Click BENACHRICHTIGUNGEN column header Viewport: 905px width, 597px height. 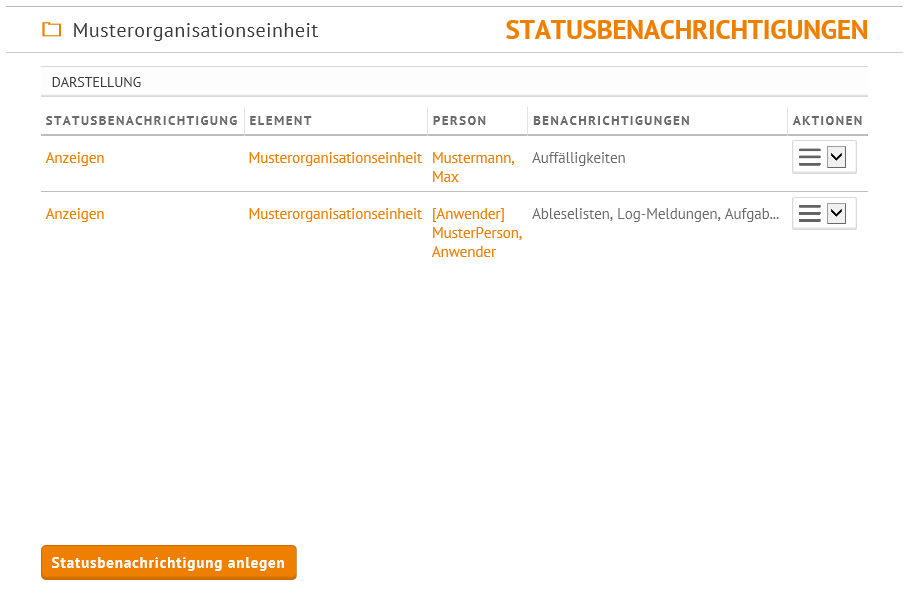[611, 121]
